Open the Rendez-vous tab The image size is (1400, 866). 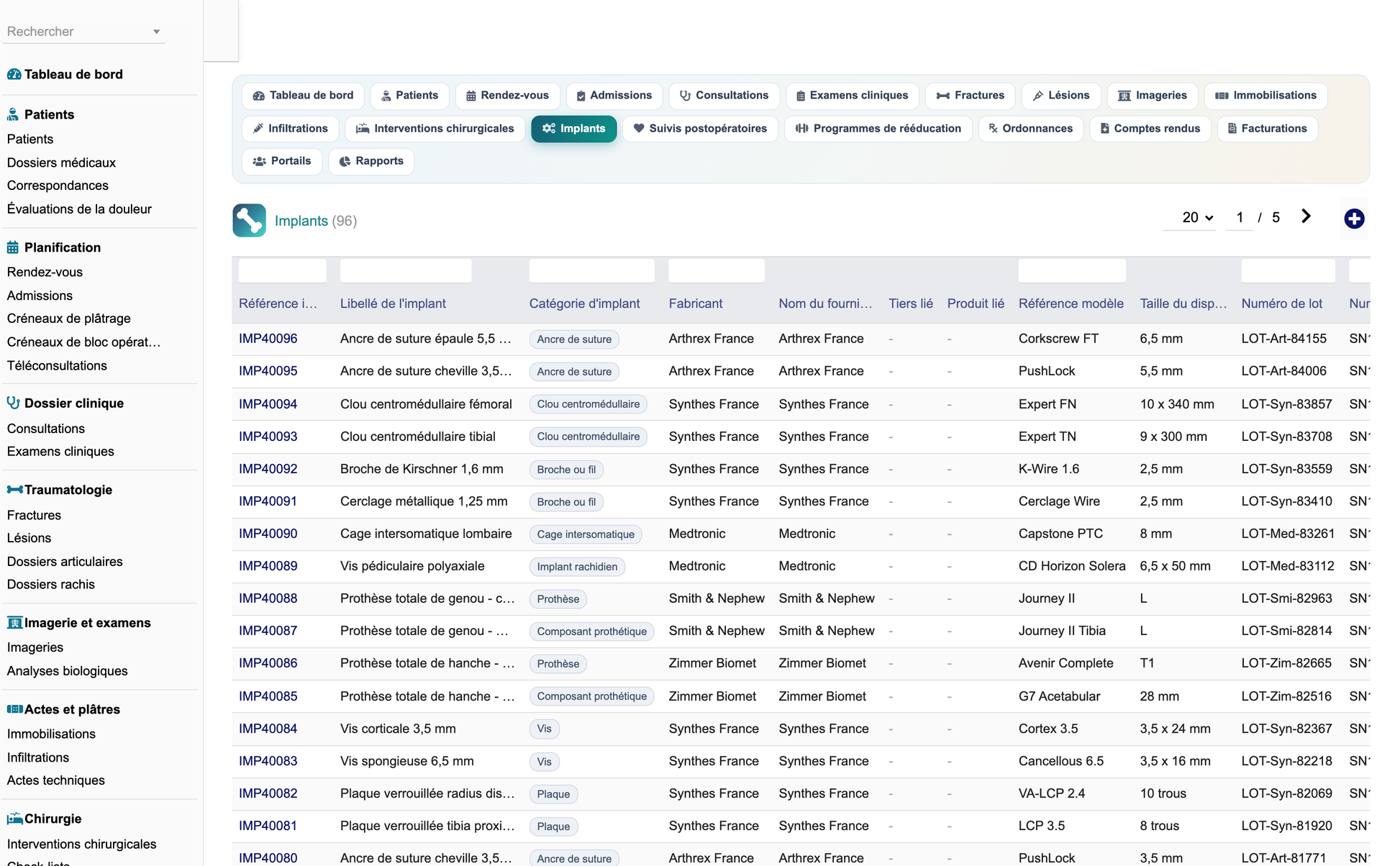point(507,96)
